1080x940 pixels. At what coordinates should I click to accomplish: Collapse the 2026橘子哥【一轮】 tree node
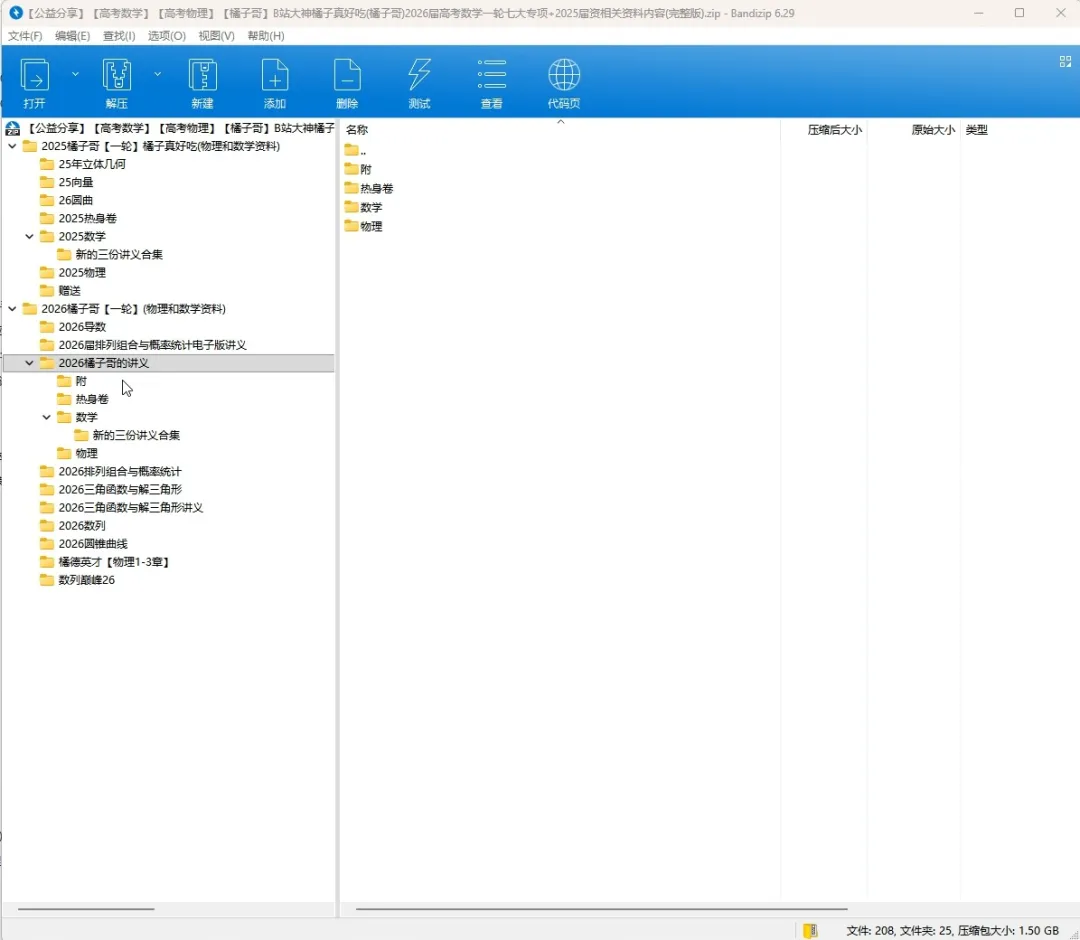pyautogui.click(x=12, y=309)
